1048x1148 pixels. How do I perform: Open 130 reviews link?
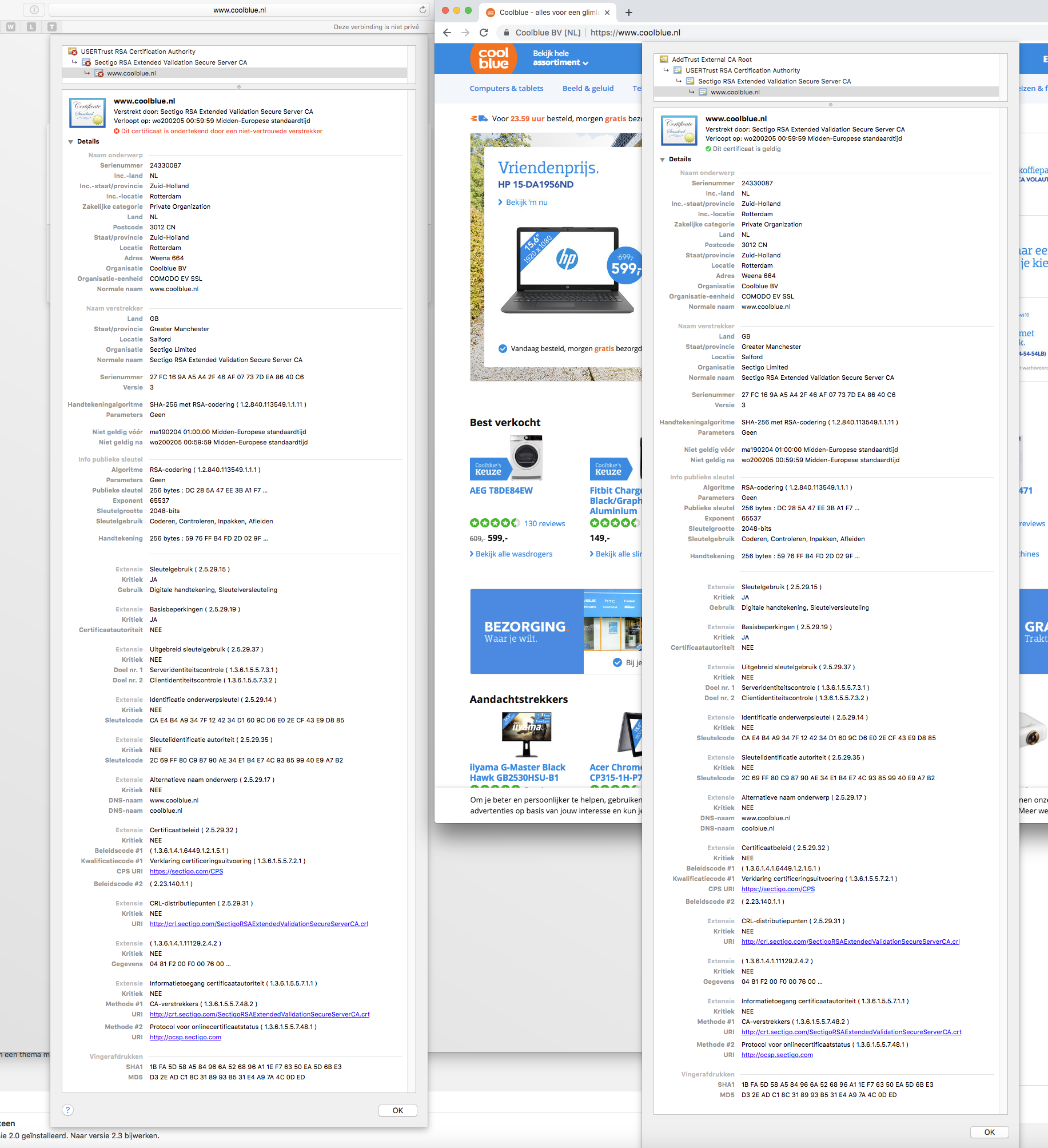click(x=544, y=523)
